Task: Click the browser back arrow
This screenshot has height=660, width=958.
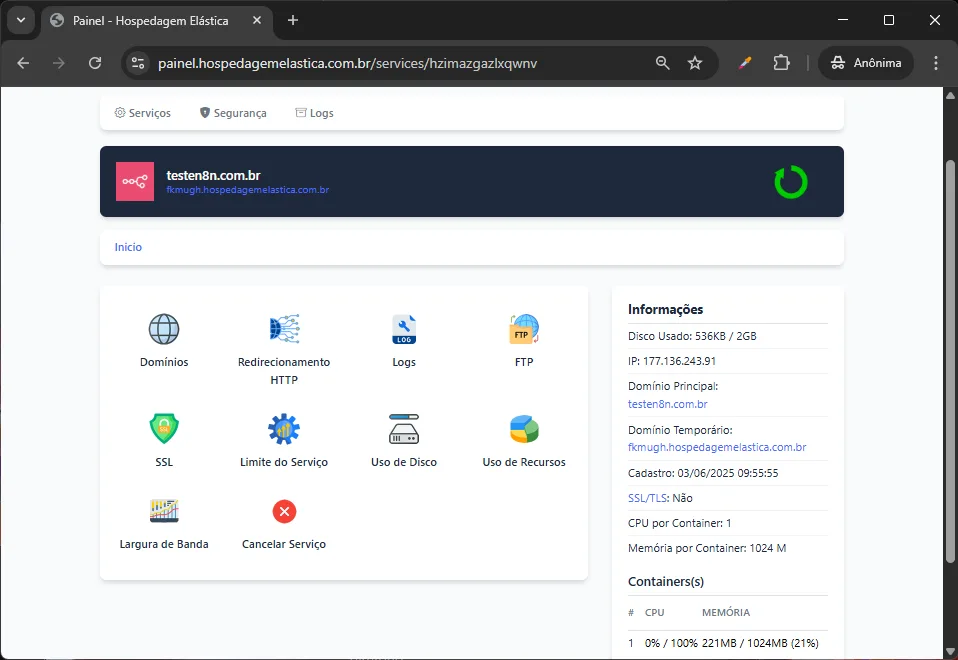Action: click(23, 63)
